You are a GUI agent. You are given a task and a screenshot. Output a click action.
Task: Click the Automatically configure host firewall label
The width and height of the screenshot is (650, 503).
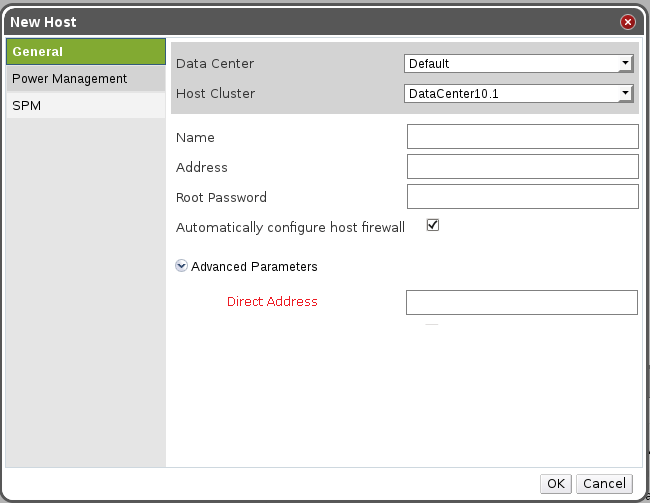tap(290, 228)
